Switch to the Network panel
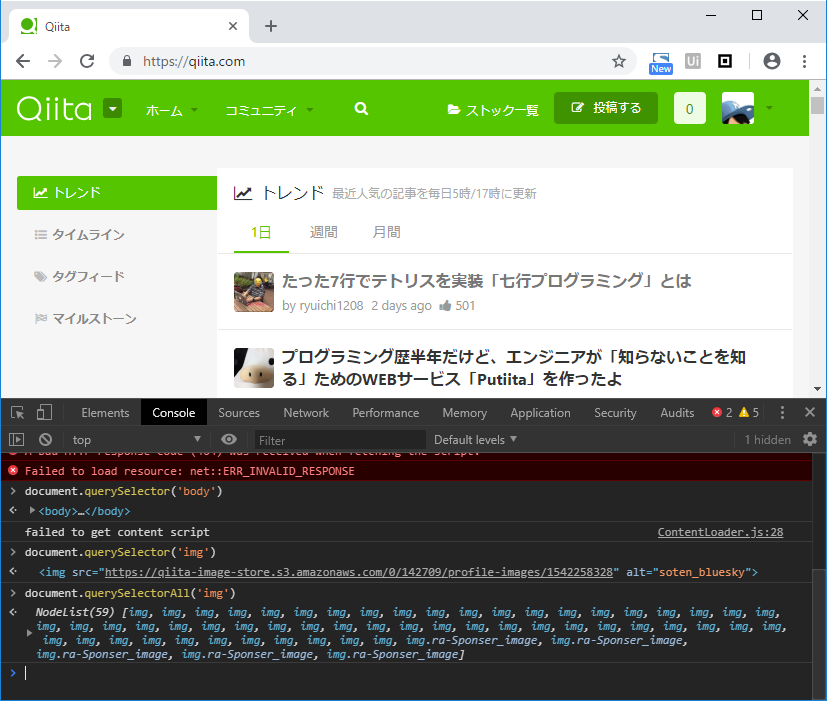The image size is (827, 701). [306, 412]
